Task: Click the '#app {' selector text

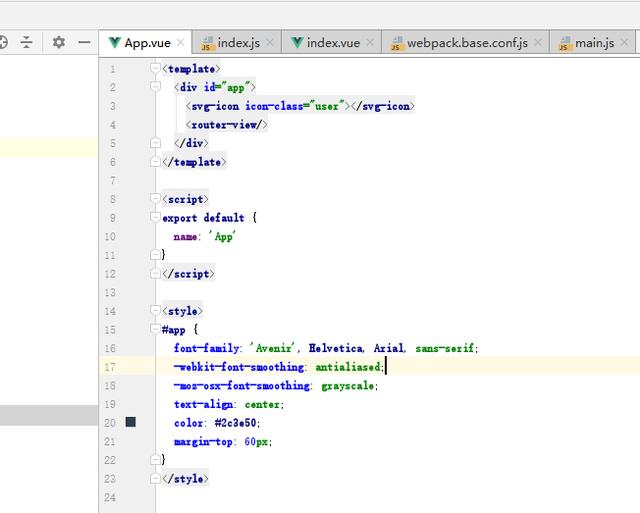Action: click(x=180, y=329)
